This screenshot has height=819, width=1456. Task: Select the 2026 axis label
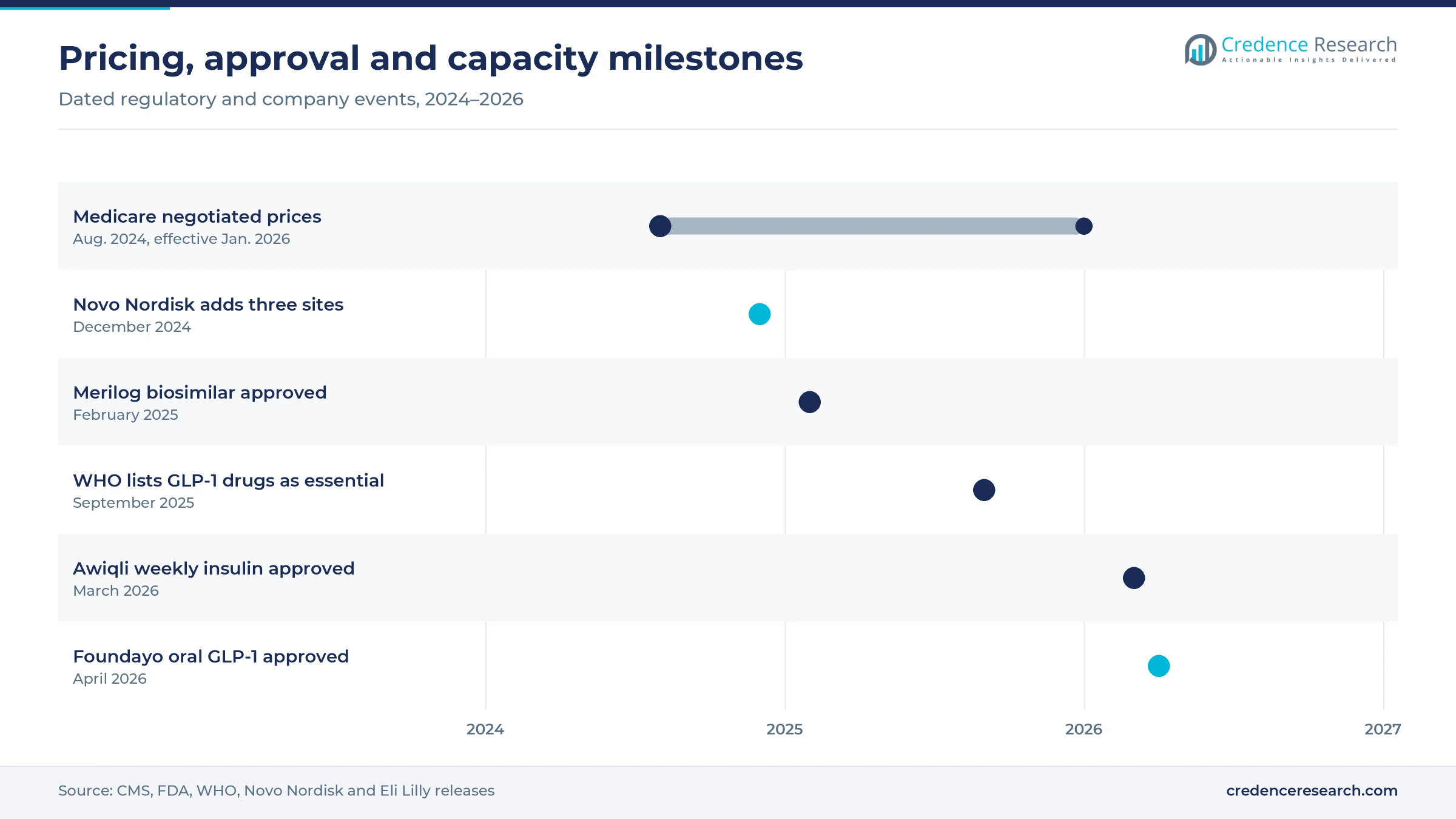click(x=1084, y=729)
